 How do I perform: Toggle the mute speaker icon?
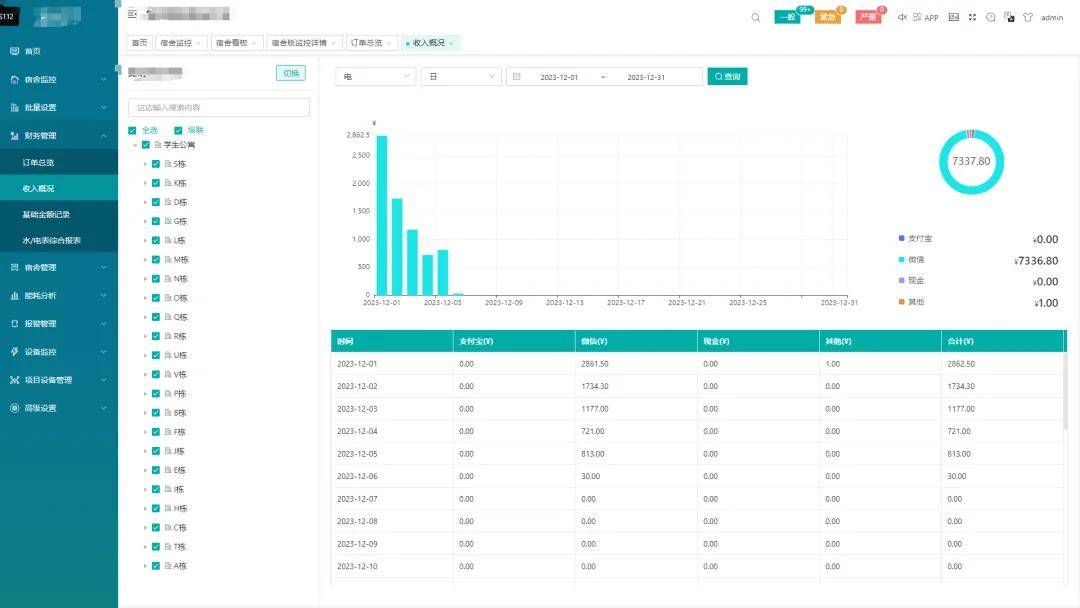902,17
